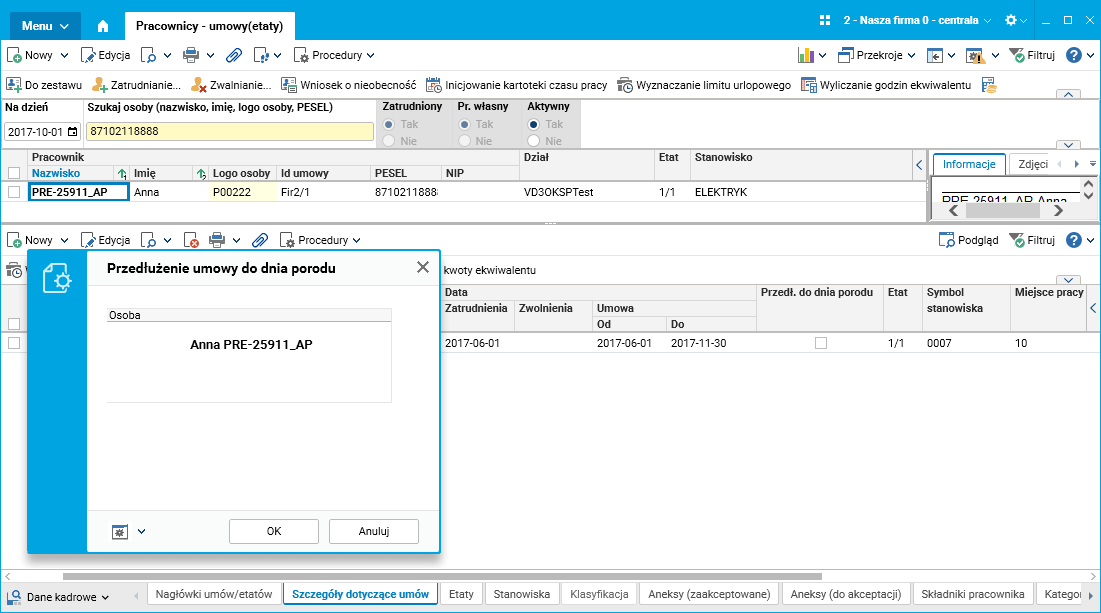Click the red delete icon in lower toolbar
1101x613 pixels.
(x=189, y=240)
